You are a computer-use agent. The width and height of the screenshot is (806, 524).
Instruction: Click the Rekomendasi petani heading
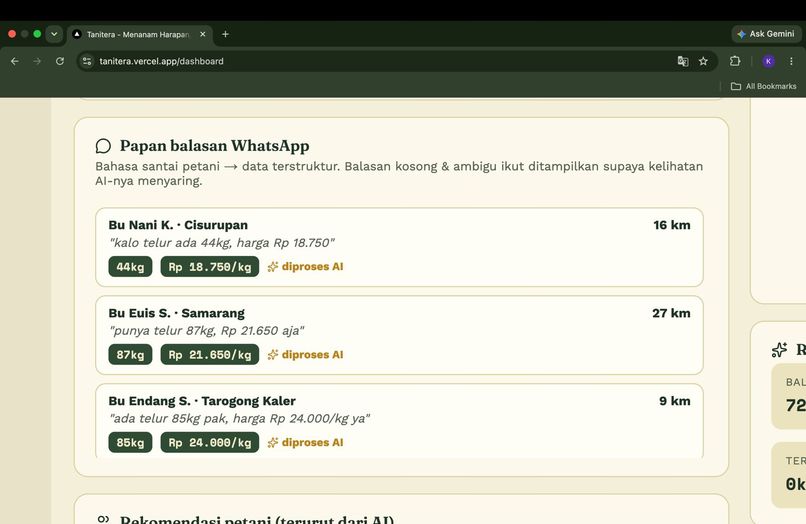[x=257, y=519]
